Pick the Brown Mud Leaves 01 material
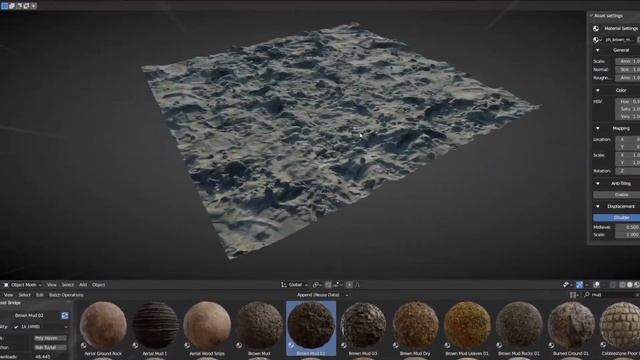The height and width of the screenshot is (360, 640). 467,325
